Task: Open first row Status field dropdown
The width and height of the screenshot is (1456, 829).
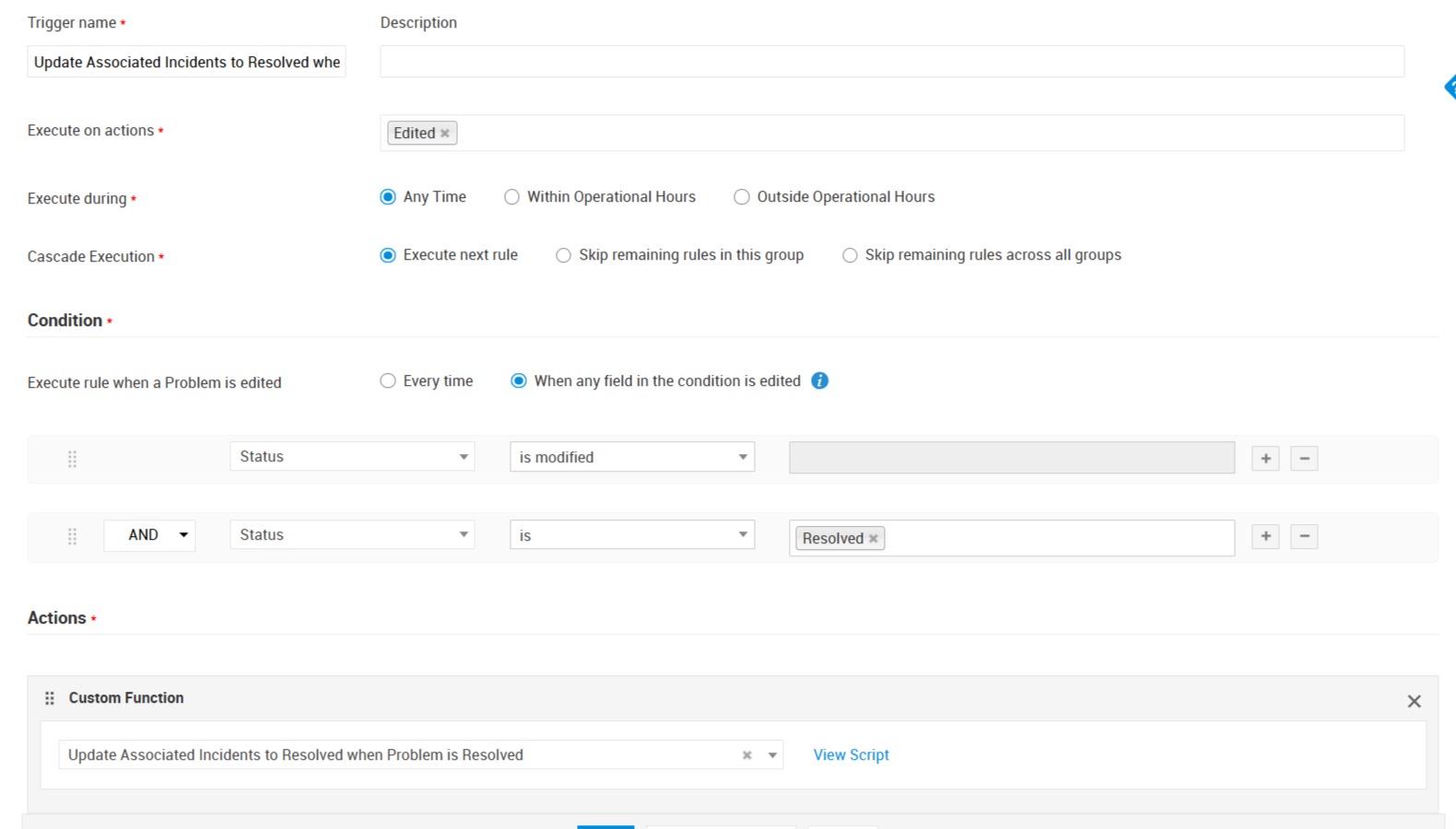Action: pyautogui.click(x=352, y=457)
